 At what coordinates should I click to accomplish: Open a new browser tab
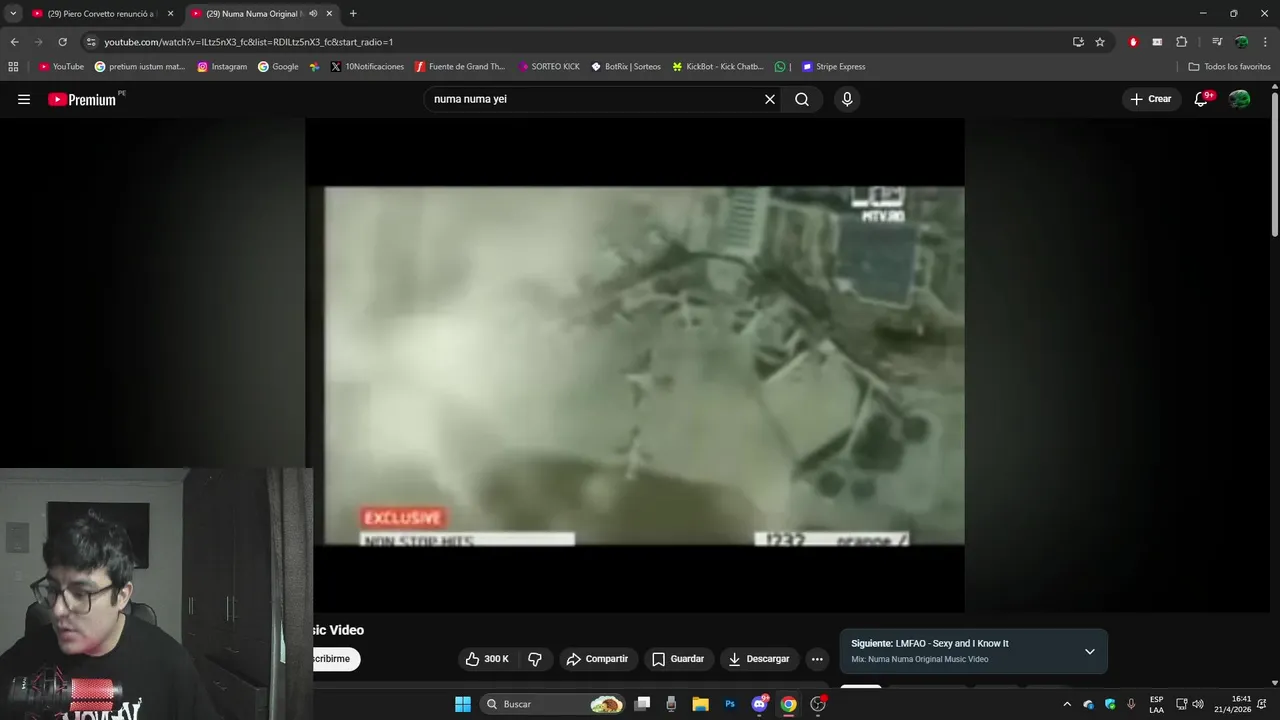coord(353,14)
